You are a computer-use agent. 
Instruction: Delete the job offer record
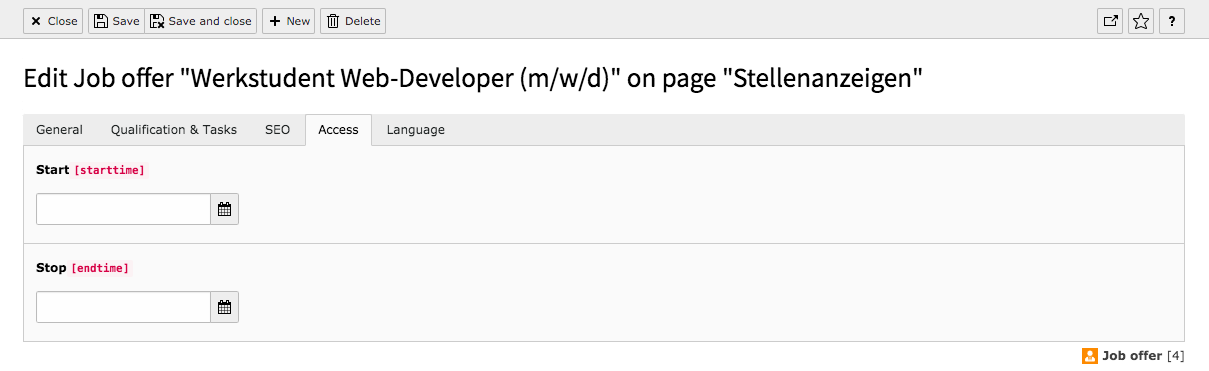(x=353, y=21)
